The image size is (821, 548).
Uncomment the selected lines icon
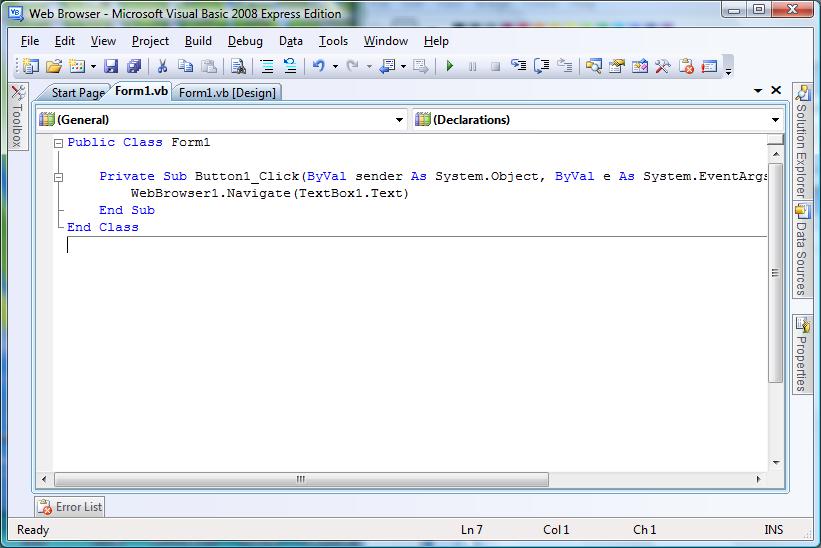click(290, 66)
